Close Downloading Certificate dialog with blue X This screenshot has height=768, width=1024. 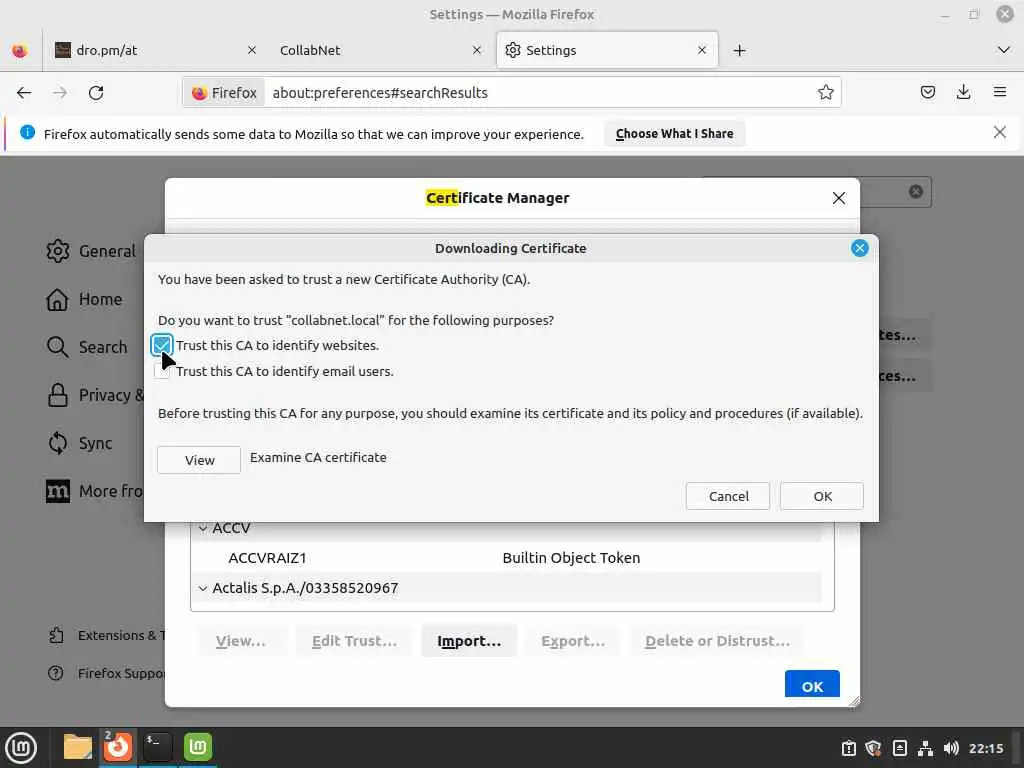coord(859,248)
